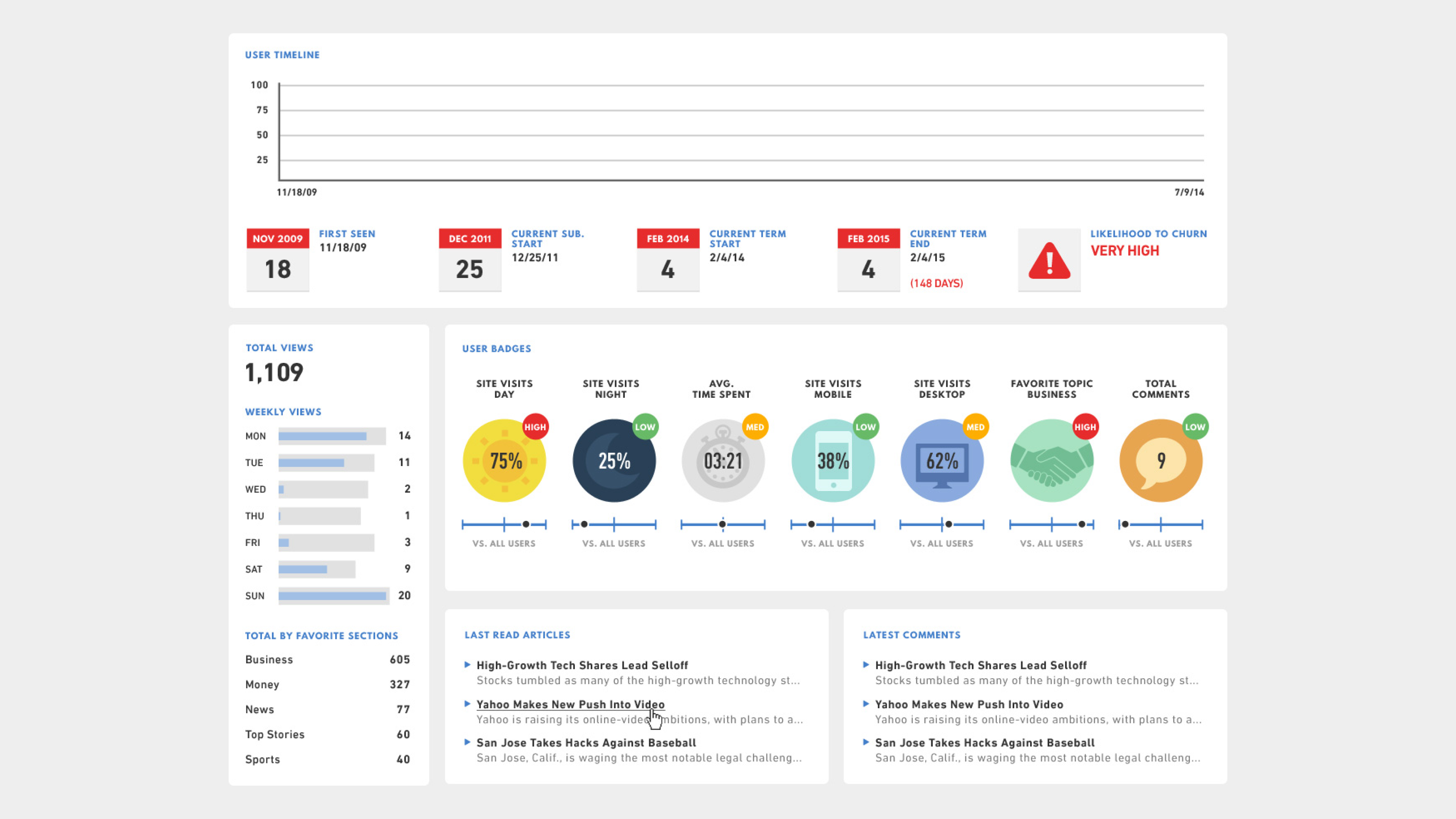
Task: Click the HIGH tag on Site Visits Day badge
Action: point(535,427)
